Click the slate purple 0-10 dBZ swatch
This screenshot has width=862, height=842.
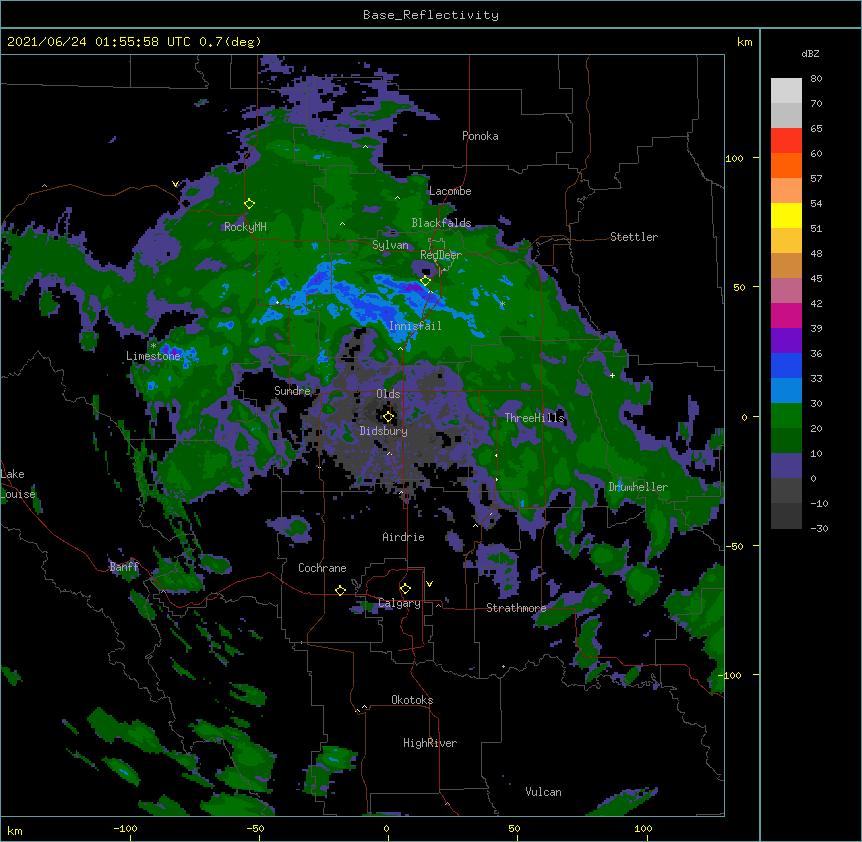tap(786, 466)
